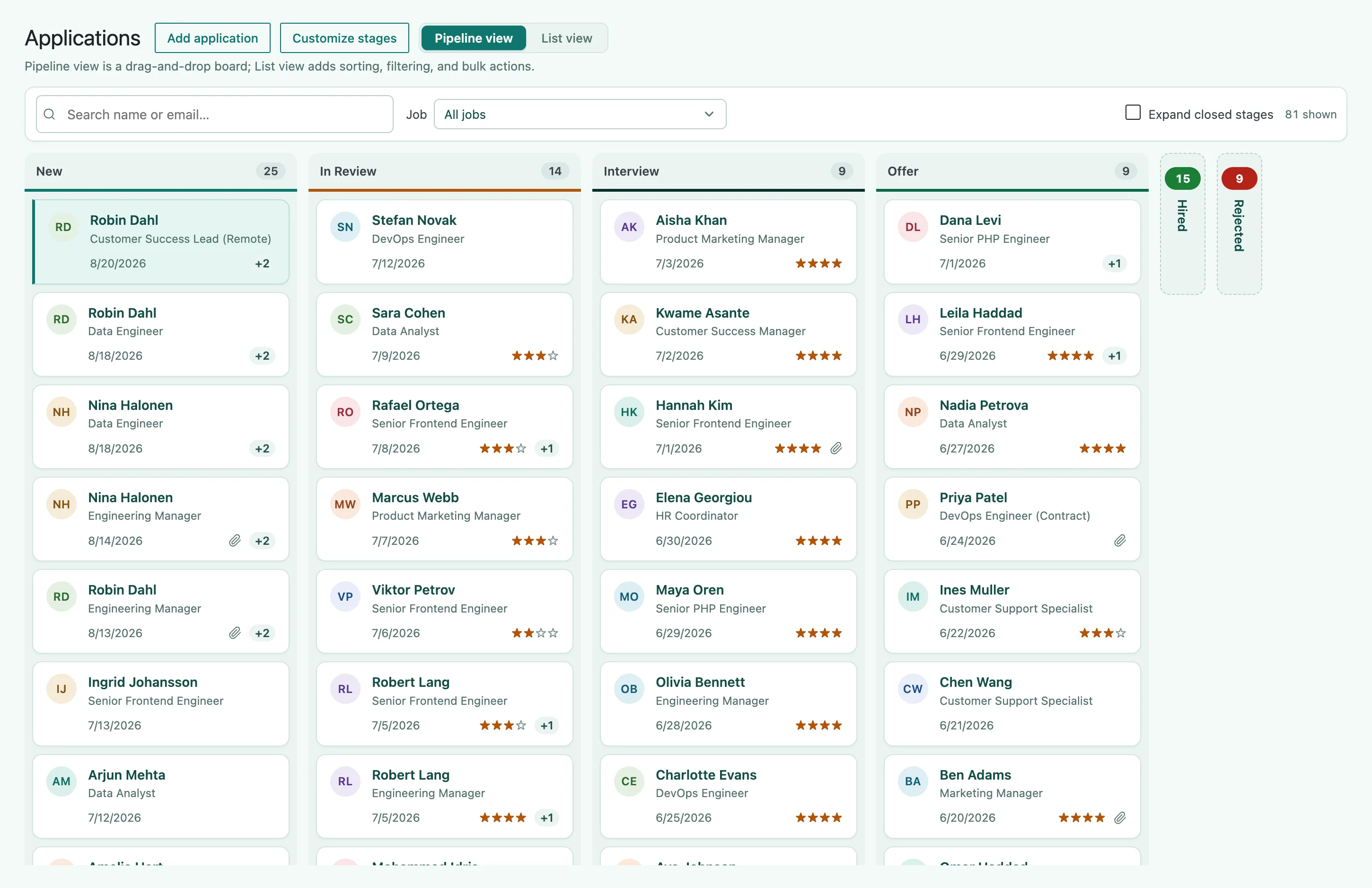Click Aisha Khan's AK avatar

tap(629, 227)
